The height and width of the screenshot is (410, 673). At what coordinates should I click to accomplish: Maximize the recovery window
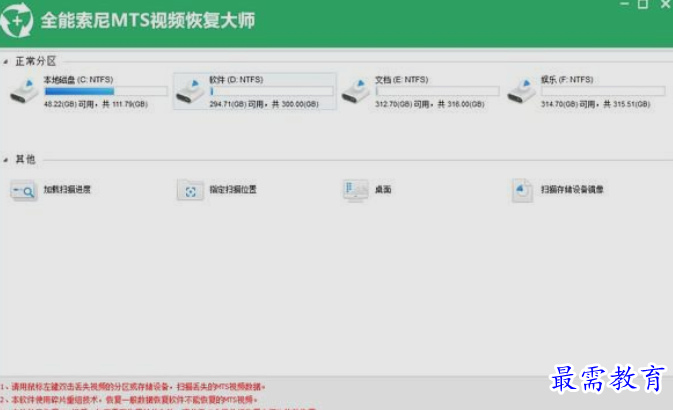tap(643, 4)
